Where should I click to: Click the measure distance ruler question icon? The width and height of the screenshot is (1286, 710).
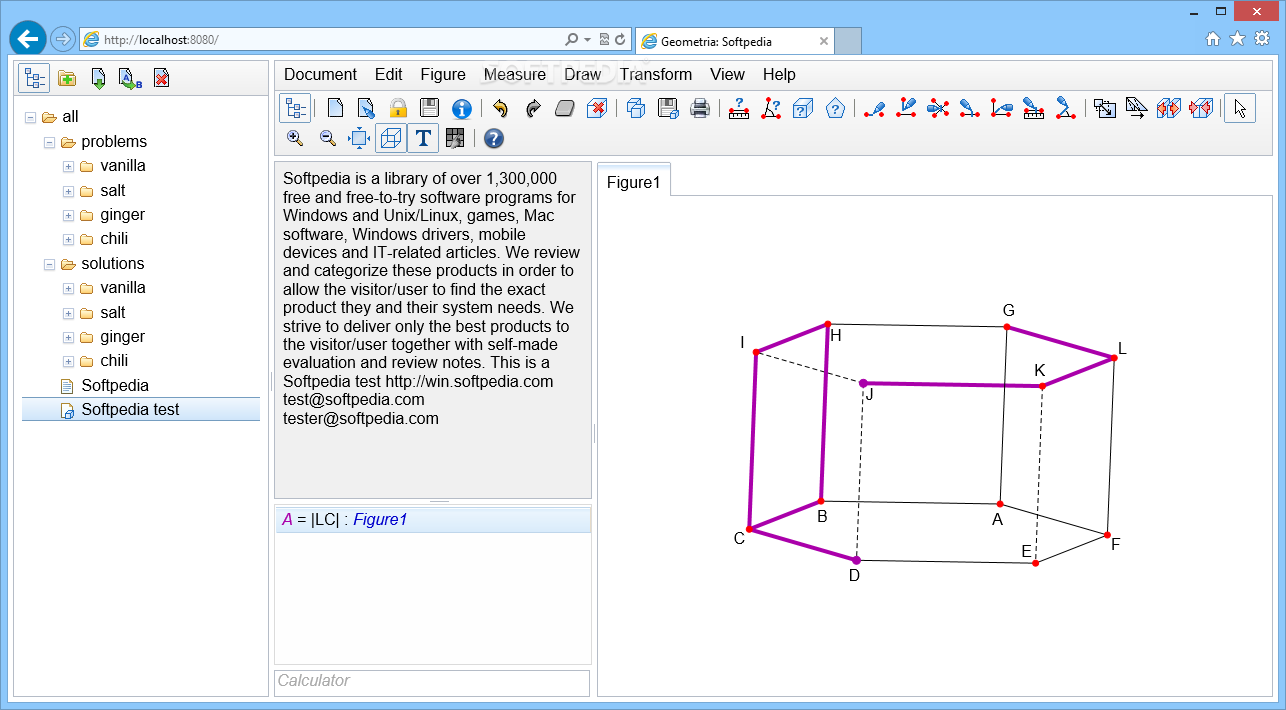(739, 108)
